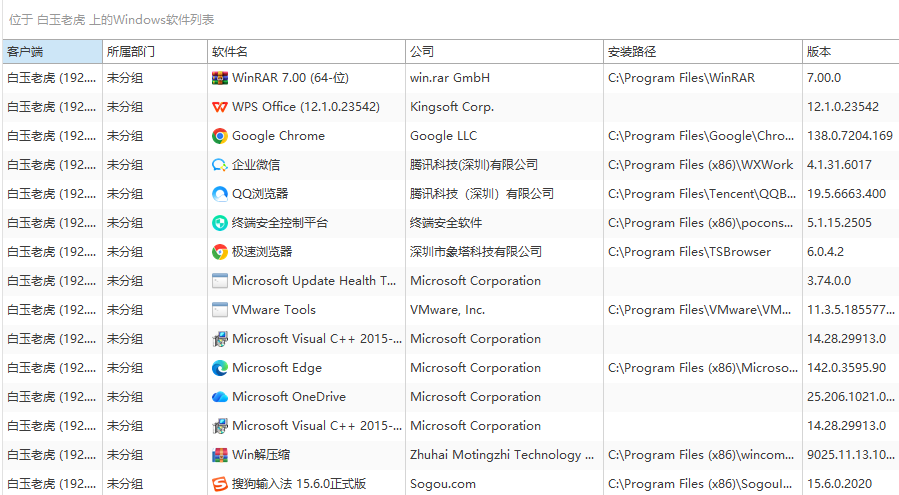Click the version 3.74.0.0 cell

pos(829,281)
